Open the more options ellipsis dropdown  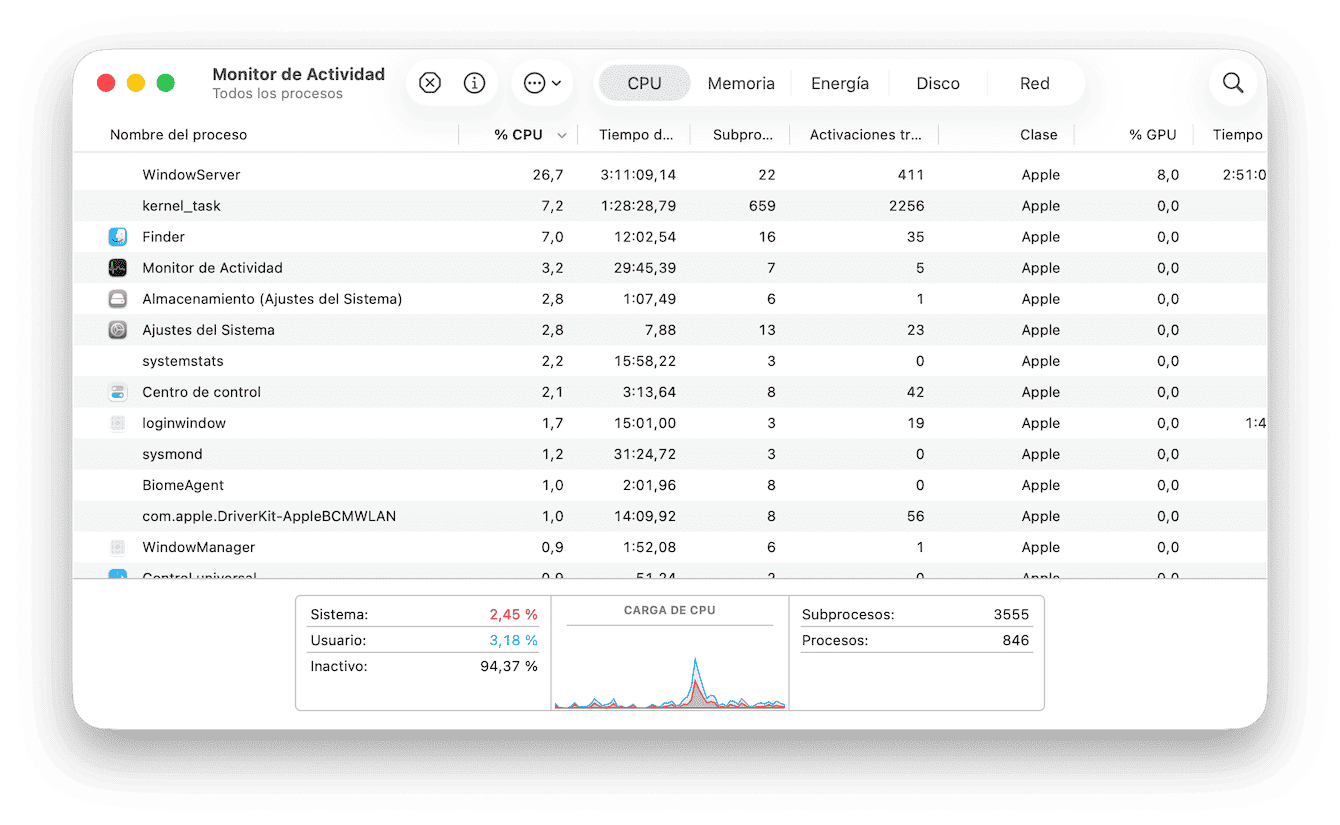click(x=542, y=83)
